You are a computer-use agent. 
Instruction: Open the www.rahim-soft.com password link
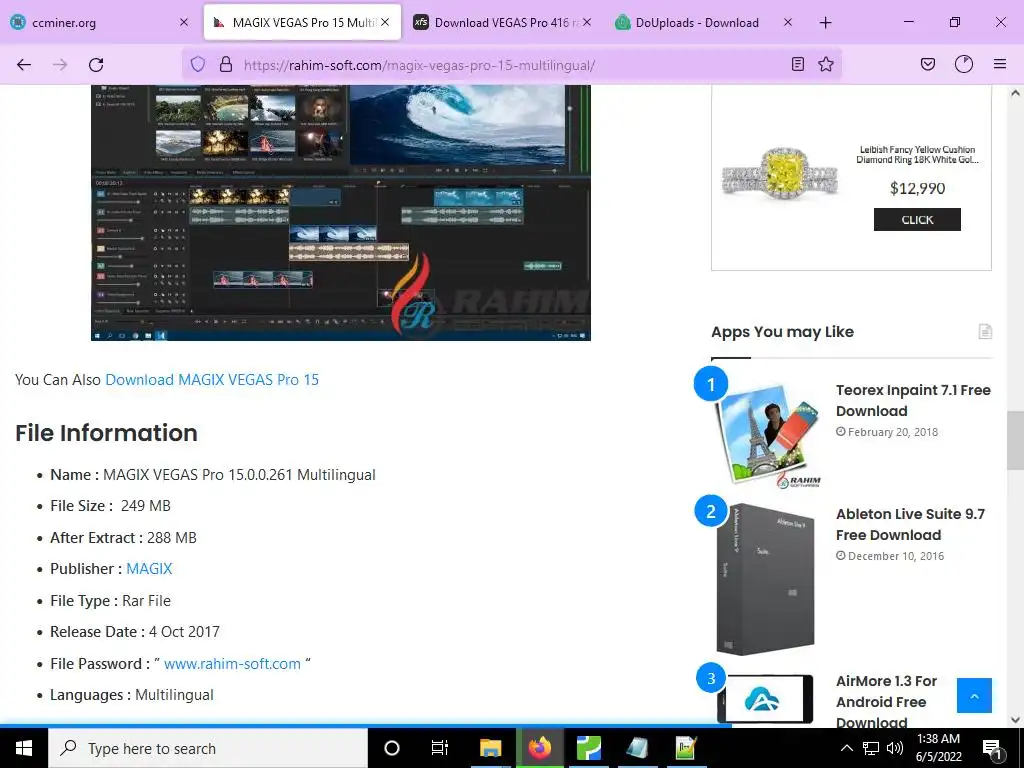pos(232,664)
